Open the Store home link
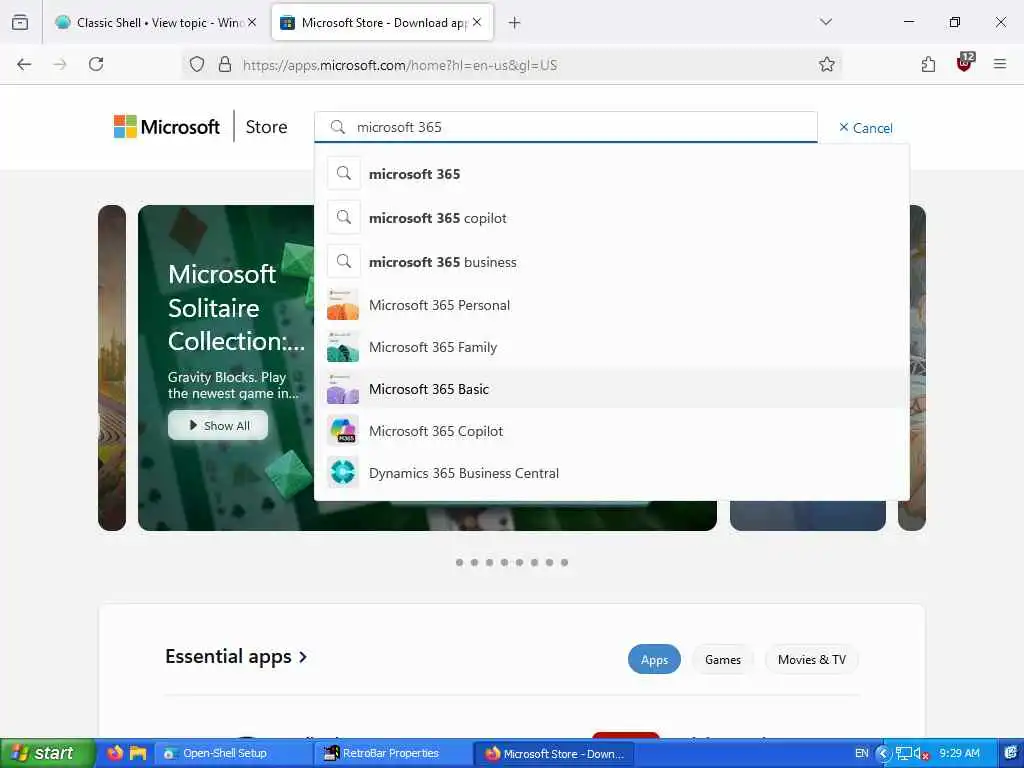Image resolution: width=1024 pixels, height=768 pixels. click(x=266, y=127)
